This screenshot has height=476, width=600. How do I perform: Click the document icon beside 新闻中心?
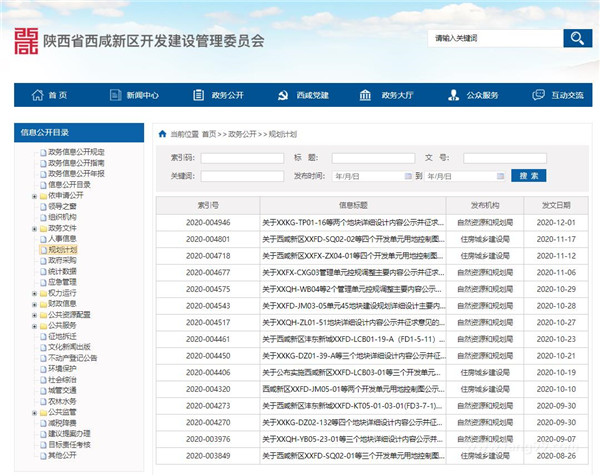pyautogui.click(x=115, y=95)
